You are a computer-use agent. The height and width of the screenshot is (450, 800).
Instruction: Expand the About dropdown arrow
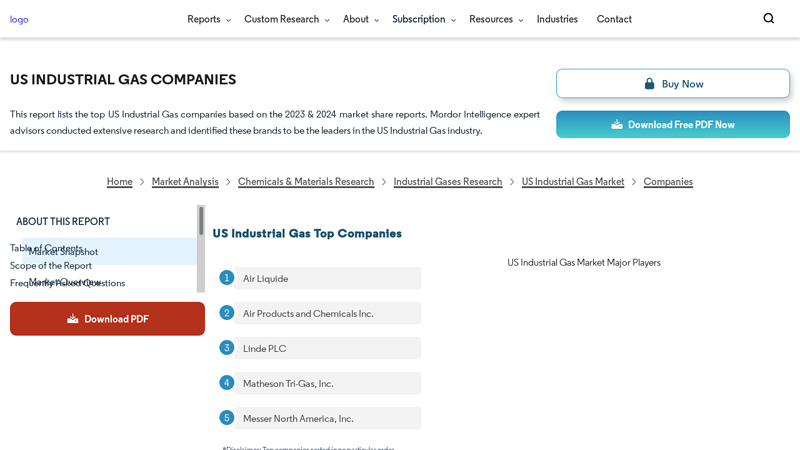(x=377, y=20)
